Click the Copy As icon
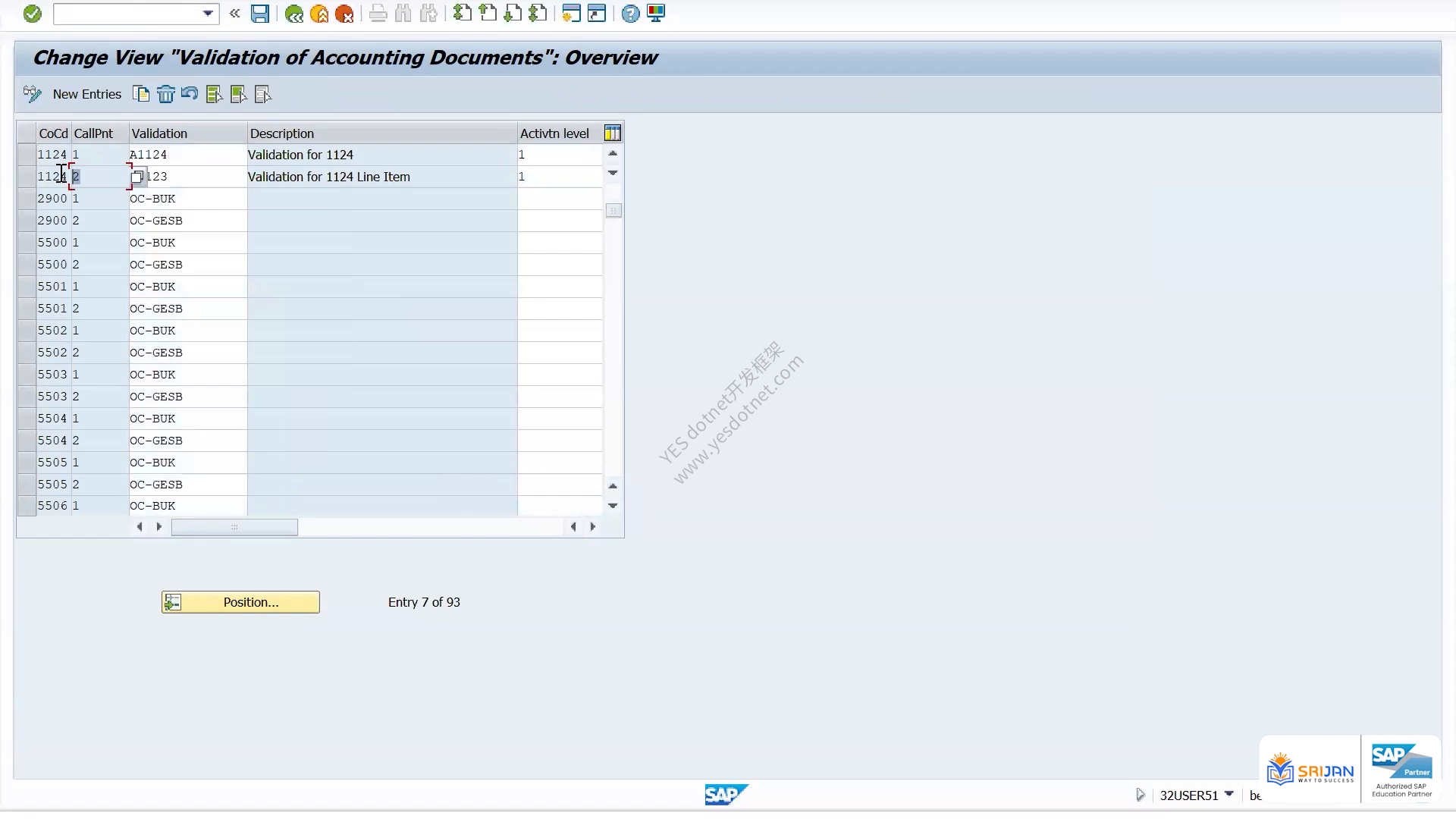This screenshot has height=819, width=1456. coord(141,94)
